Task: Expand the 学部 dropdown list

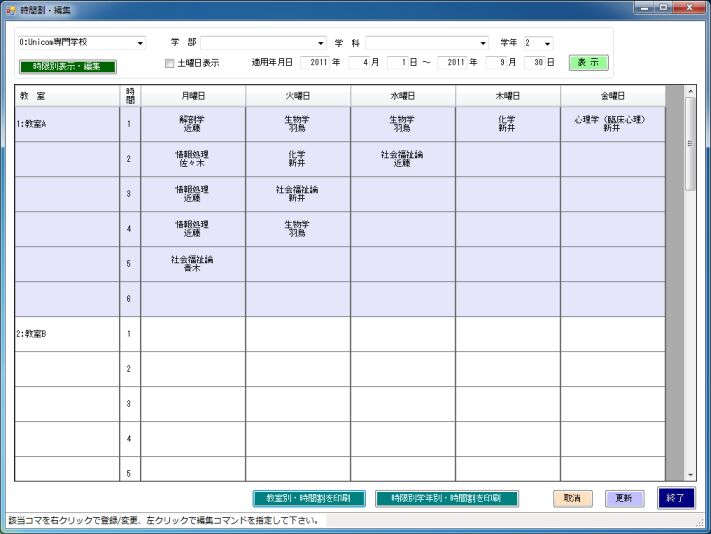Action: tap(321, 44)
